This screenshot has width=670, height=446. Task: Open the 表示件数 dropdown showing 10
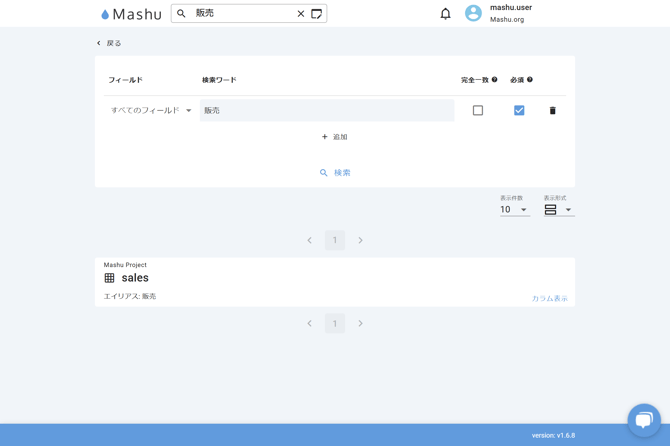[x=514, y=210]
